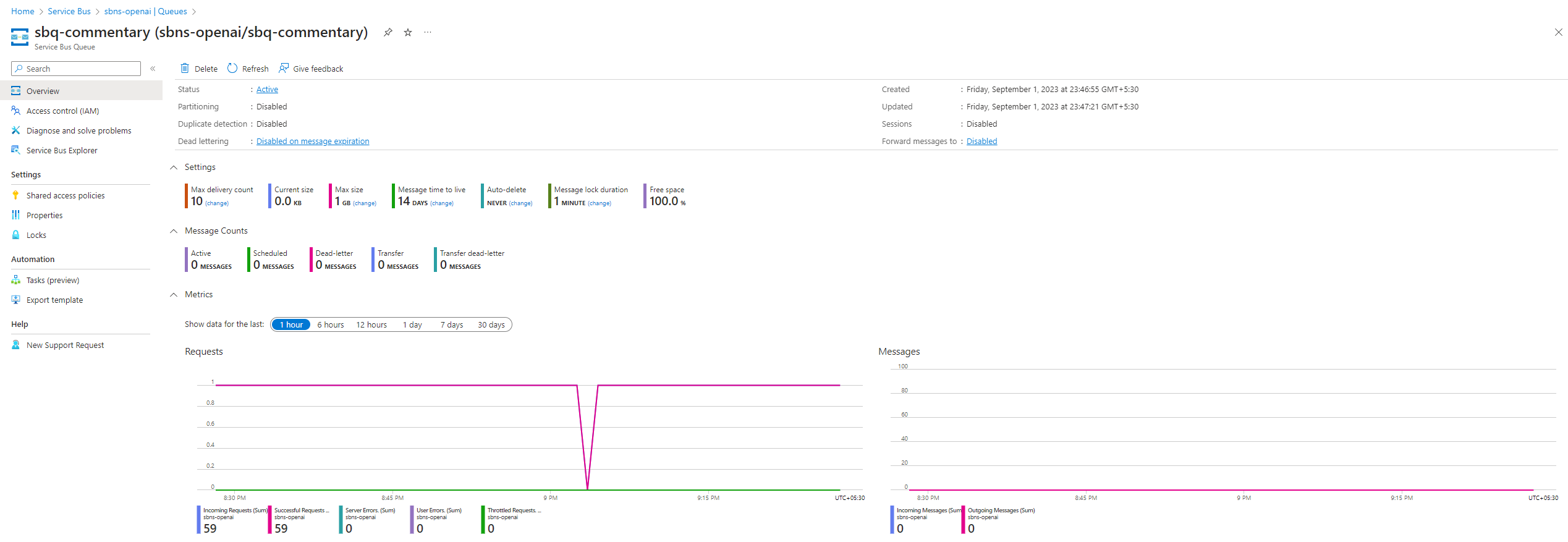
Task: Click the Properties bars icon
Action: pyautogui.click(x=16, y=215)
